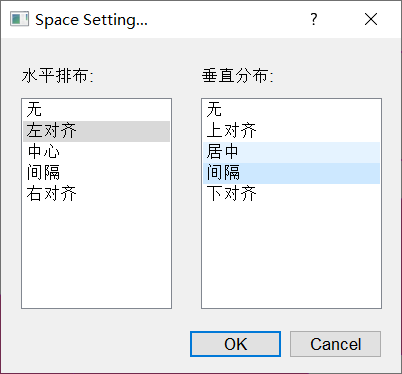Confirm with the OK button
Screen dimensions: 402x374
point(235,344)
